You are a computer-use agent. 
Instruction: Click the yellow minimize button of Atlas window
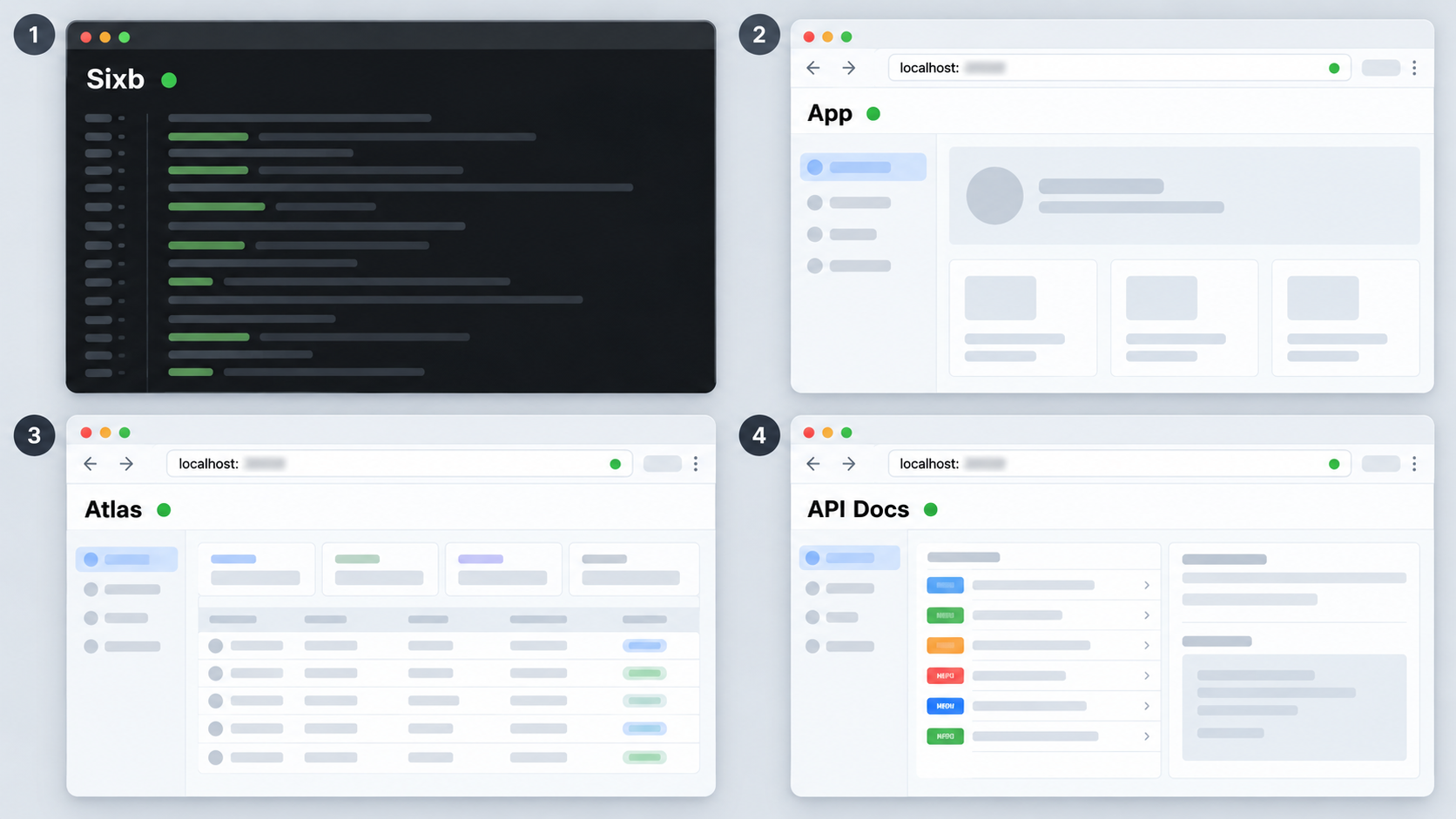105,433
